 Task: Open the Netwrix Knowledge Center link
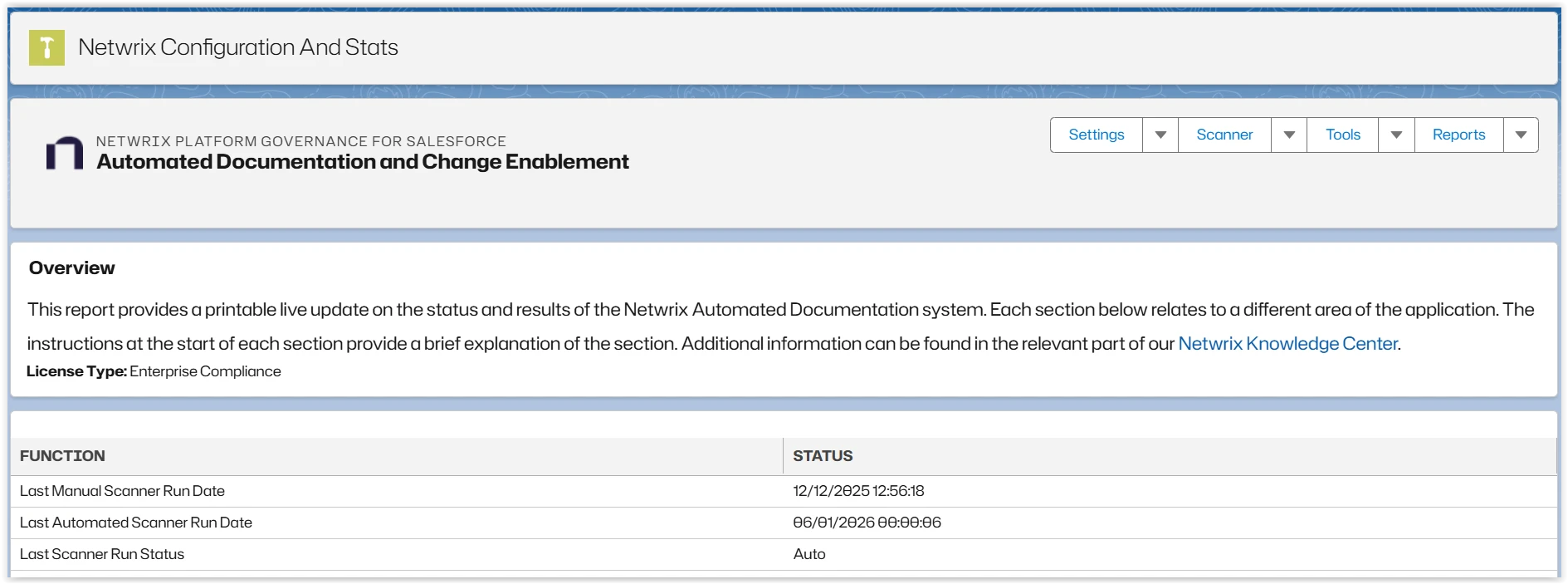click(1287, 344)
